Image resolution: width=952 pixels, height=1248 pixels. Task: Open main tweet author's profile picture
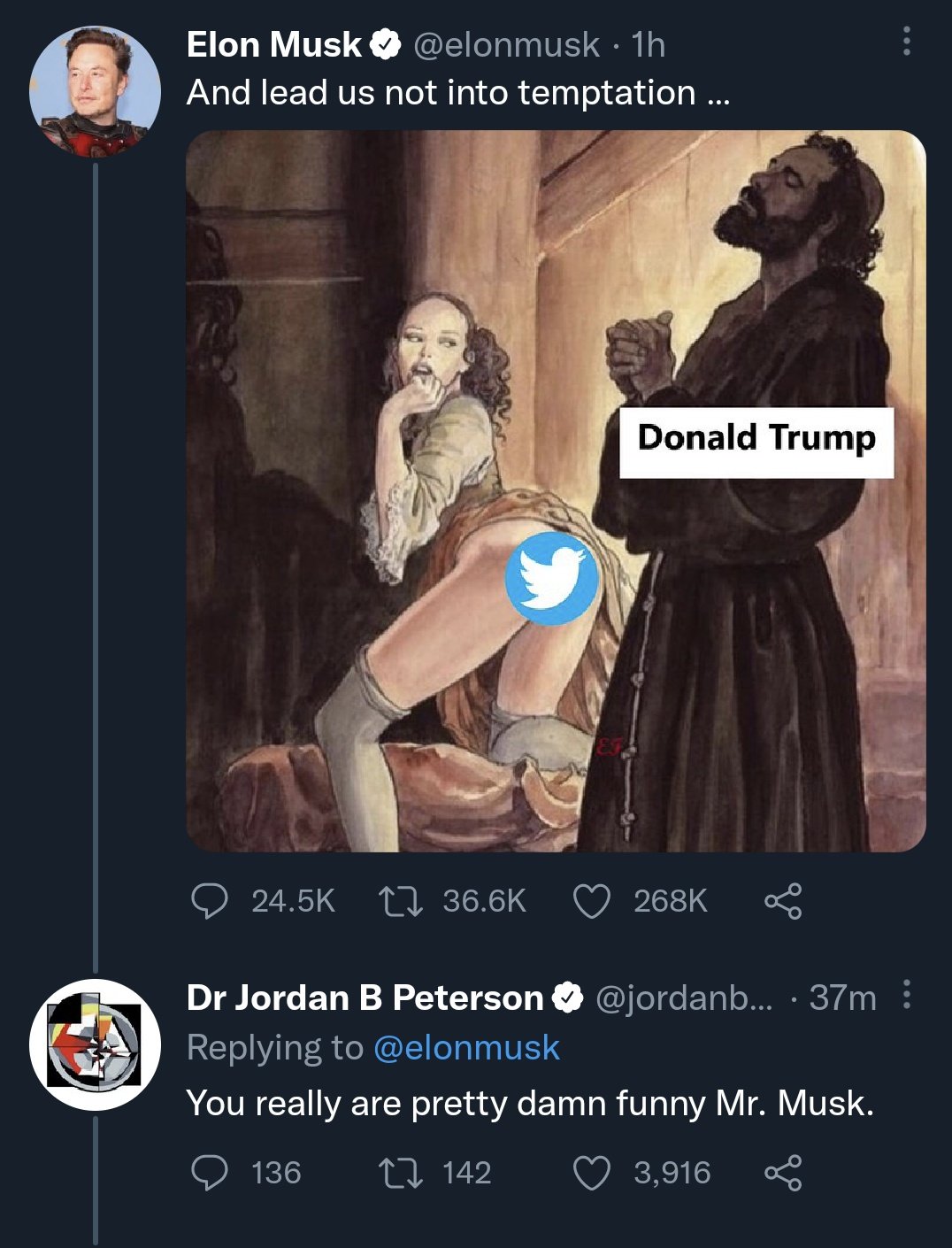(95, 91)
